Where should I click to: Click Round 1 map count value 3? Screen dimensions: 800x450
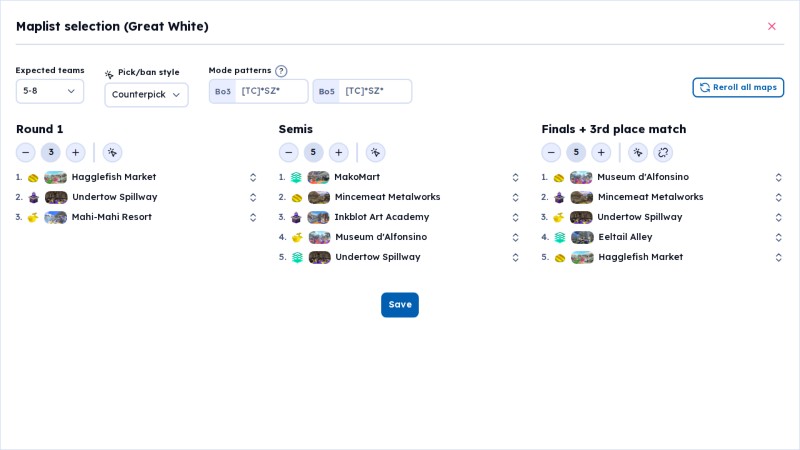[x=51, y=152]
